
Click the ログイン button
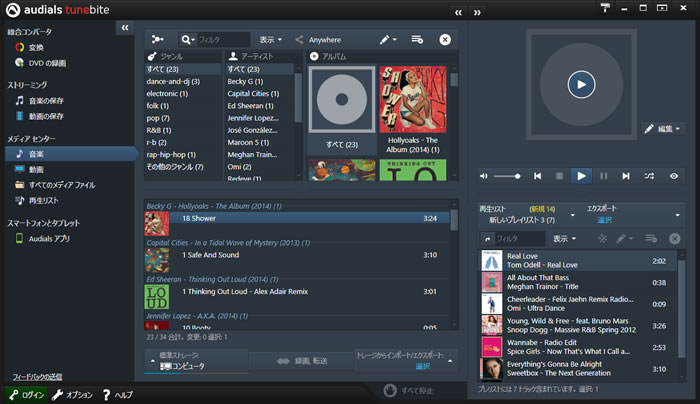coord(27,395)
